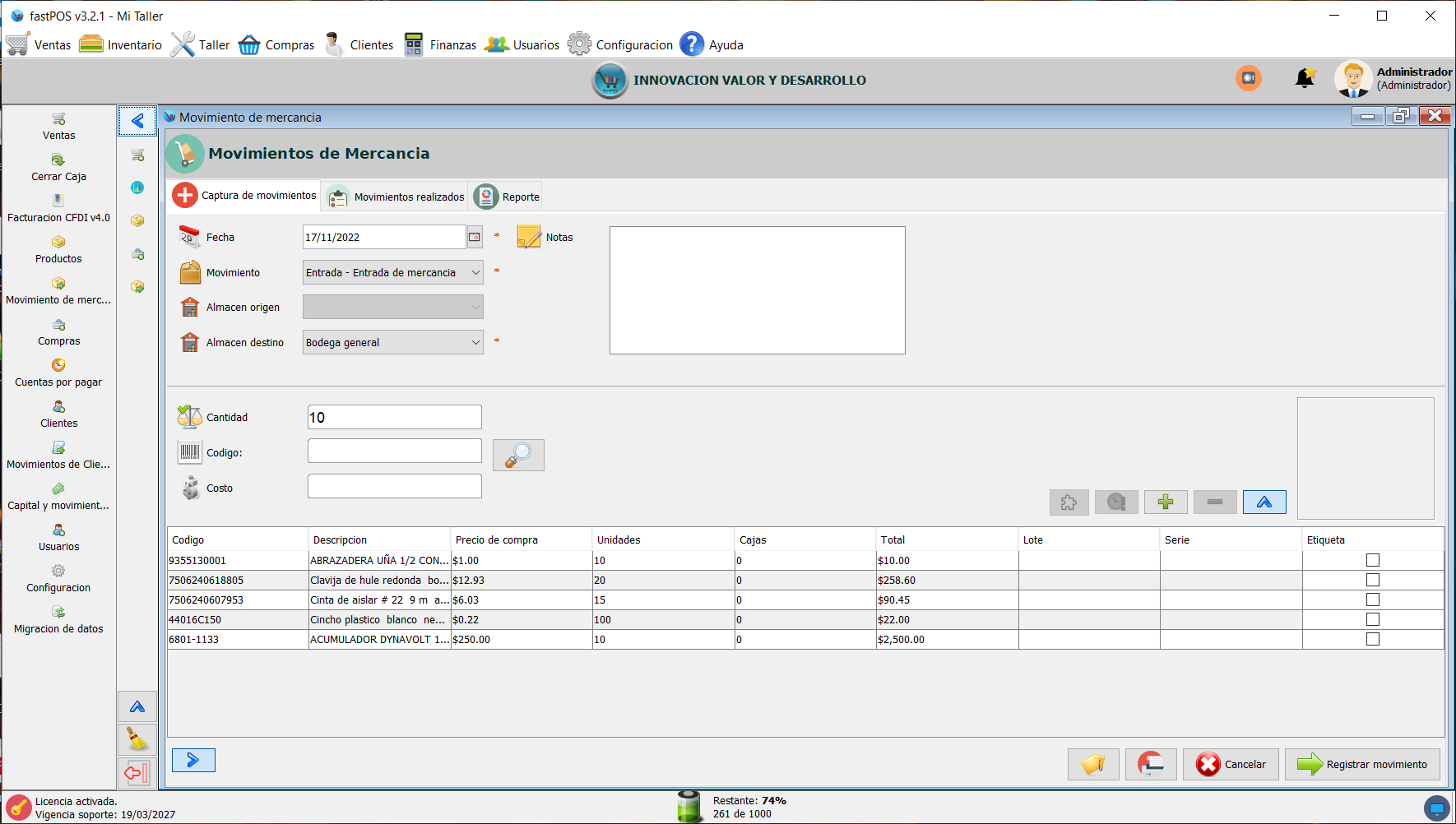1456x824 pixels.
Task: Open the notifications bell icon
Action: pyautogui.click(x=1304, y=79)
